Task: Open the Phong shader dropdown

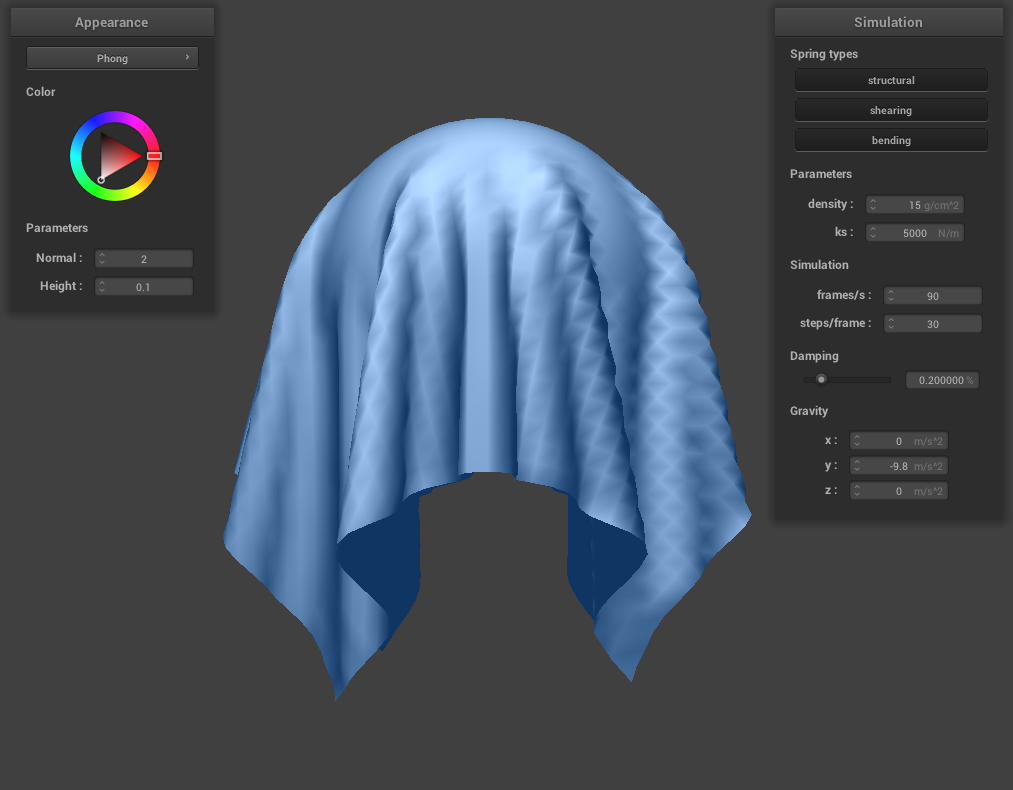Action: tap(112, 58)
